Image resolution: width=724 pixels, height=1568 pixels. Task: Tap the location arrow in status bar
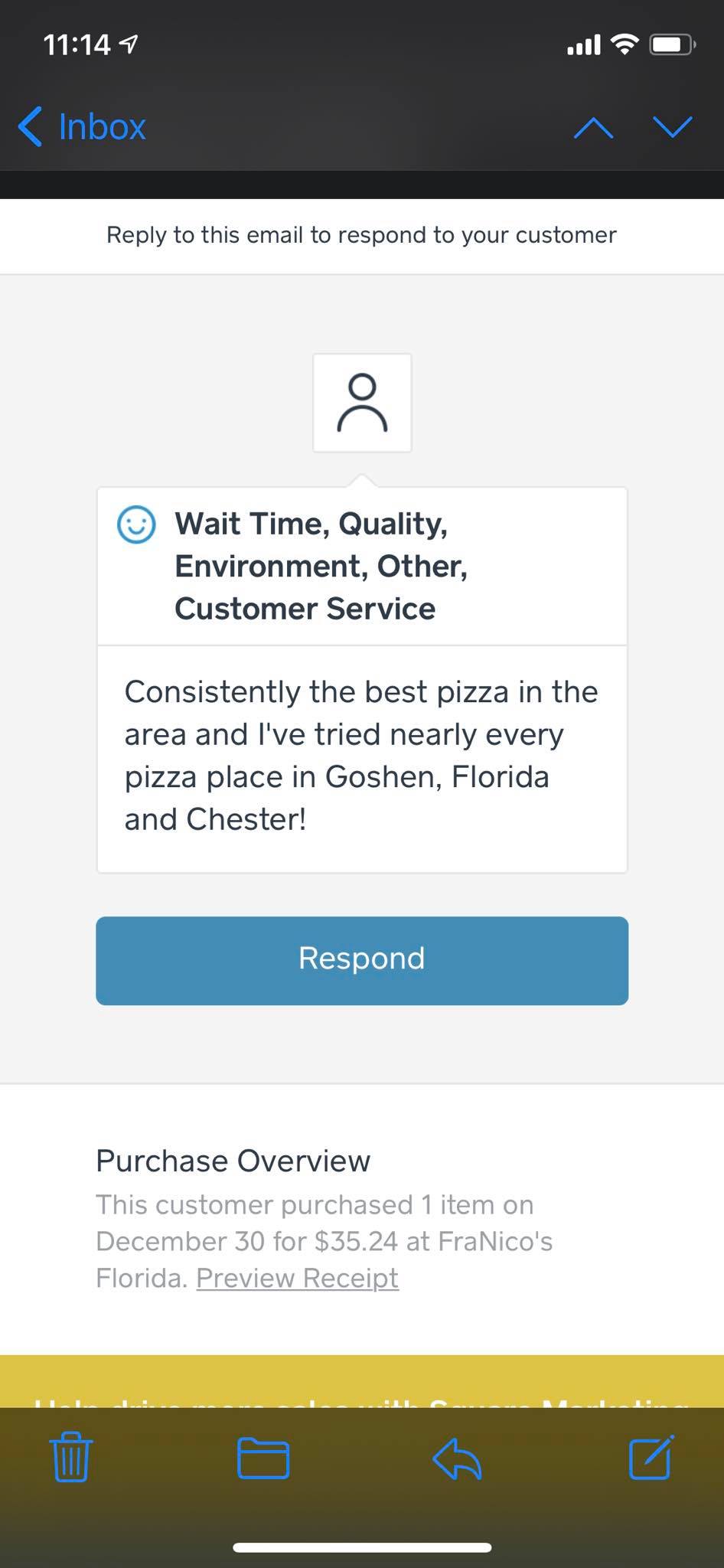coord(129,45)
